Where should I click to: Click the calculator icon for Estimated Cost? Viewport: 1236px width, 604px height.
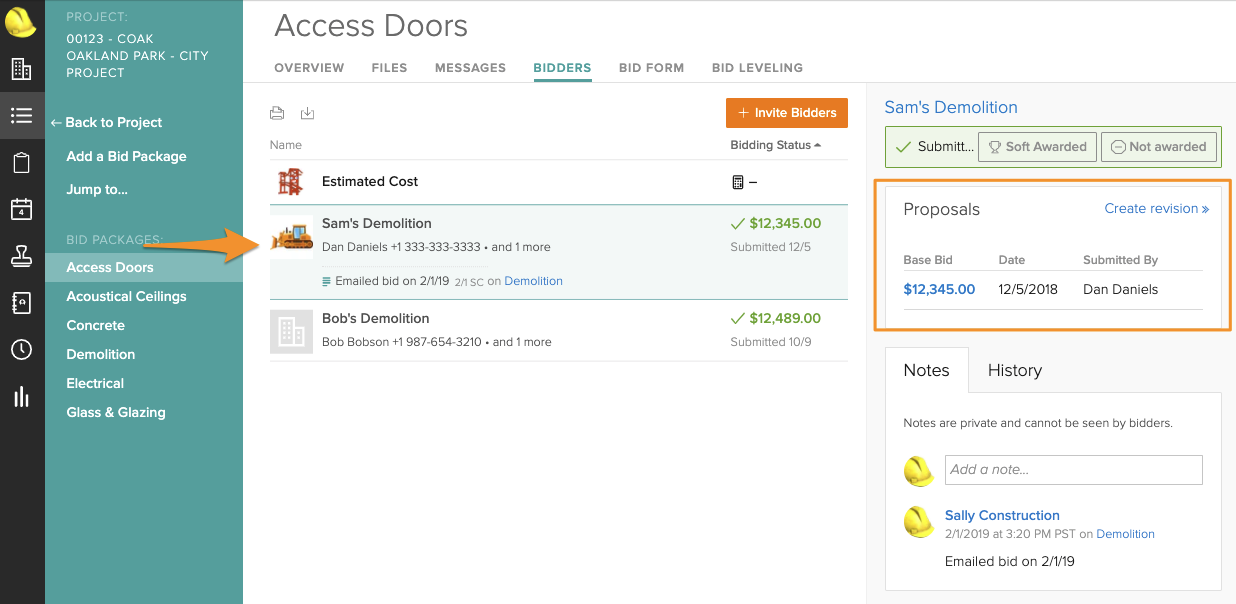point(738,182)
